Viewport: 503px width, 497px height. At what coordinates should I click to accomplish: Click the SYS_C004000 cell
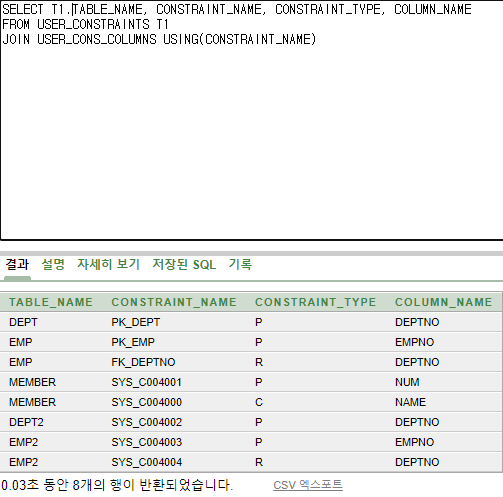tap(147, 402)
